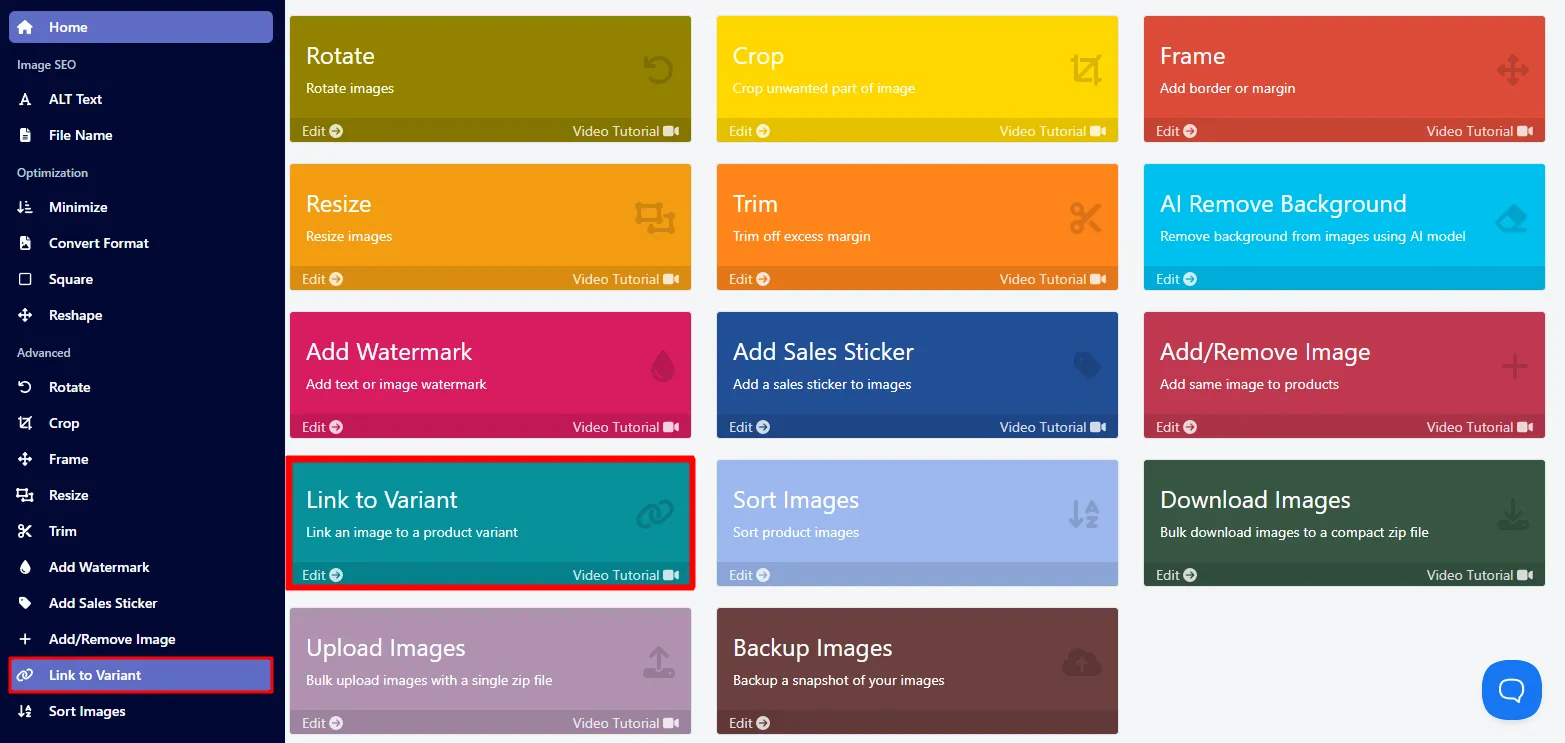This screenshot has height=743, width=1565.
Task: Click Edit on the Download Images card
Action: [x=1176, y=575]
